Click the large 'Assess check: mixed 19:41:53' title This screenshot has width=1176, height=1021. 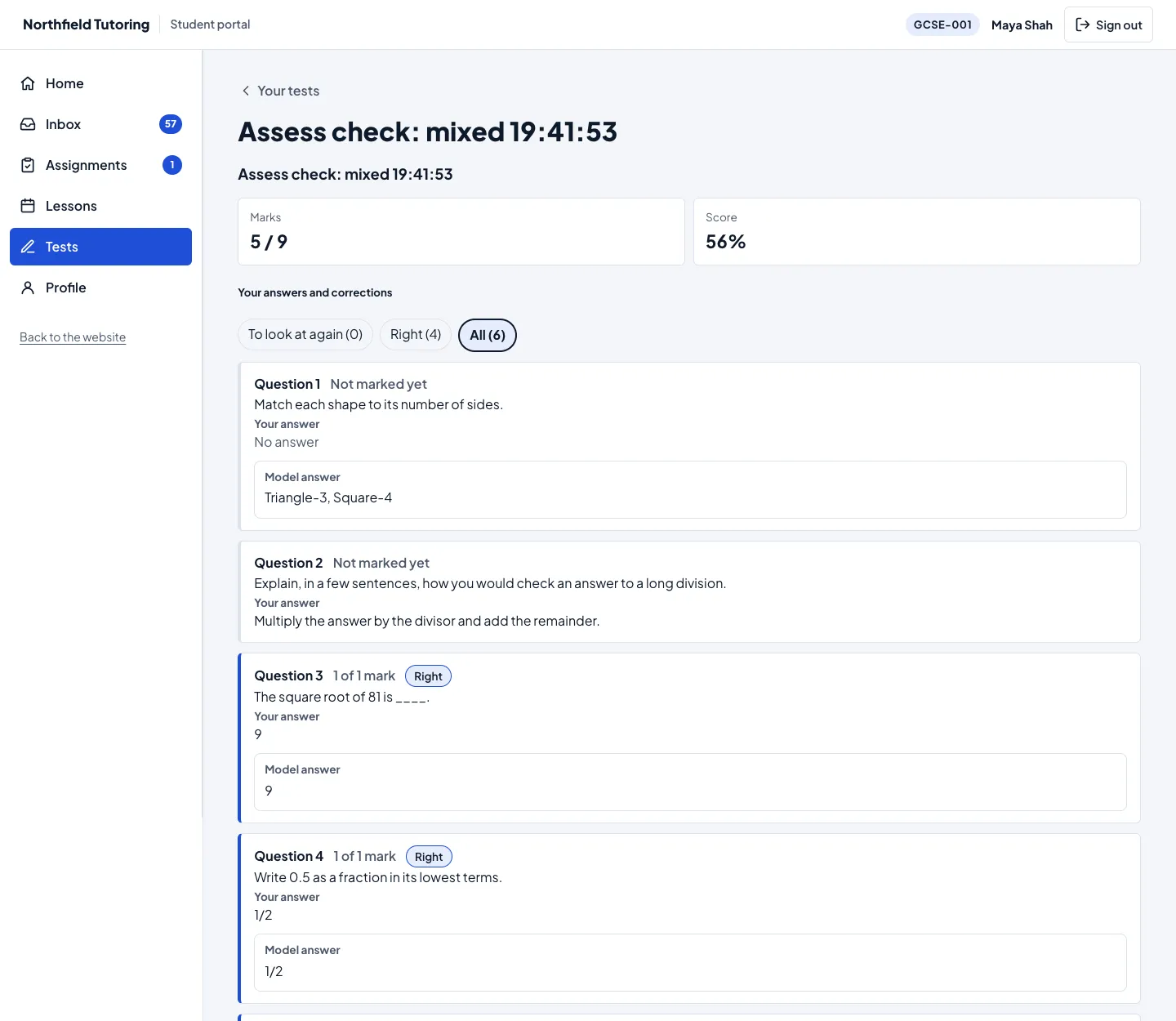pos(428,132)
